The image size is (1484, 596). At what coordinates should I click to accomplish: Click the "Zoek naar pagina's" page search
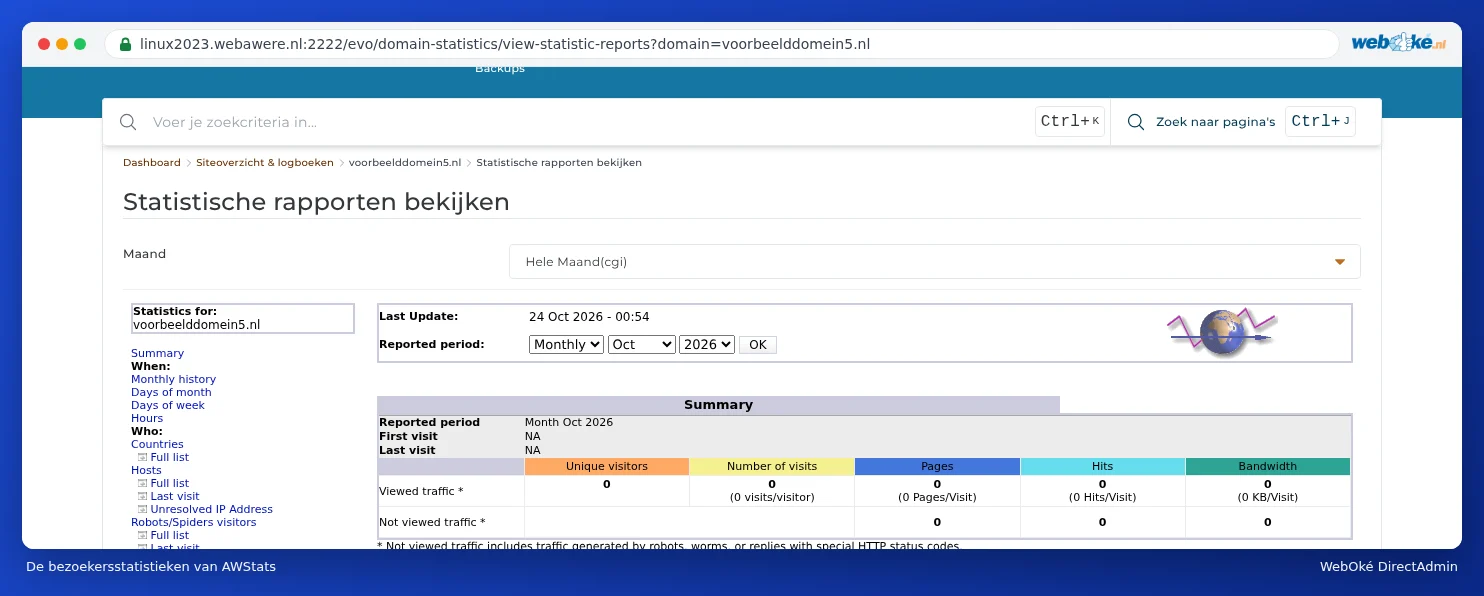click(x=1216, y=122)
